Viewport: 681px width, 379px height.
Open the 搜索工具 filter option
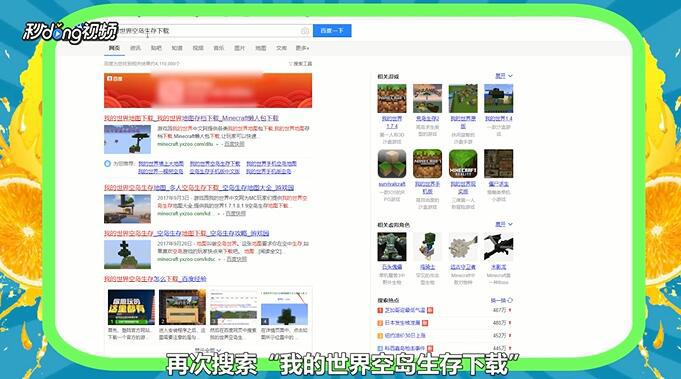coord(301,64)
